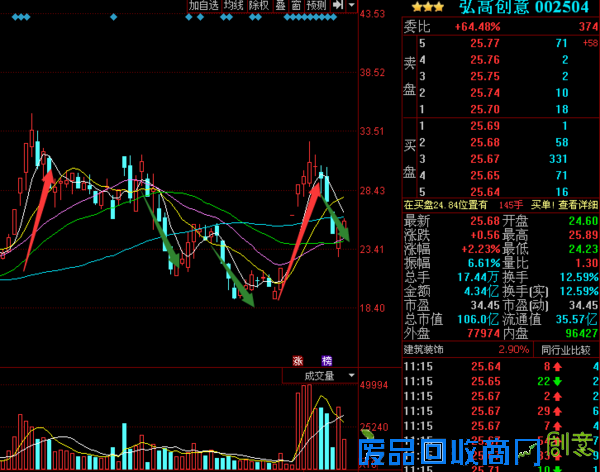Click the 建筑装饰 sector label
This screenshot has width=600, height=472.
tap(426, 349)
